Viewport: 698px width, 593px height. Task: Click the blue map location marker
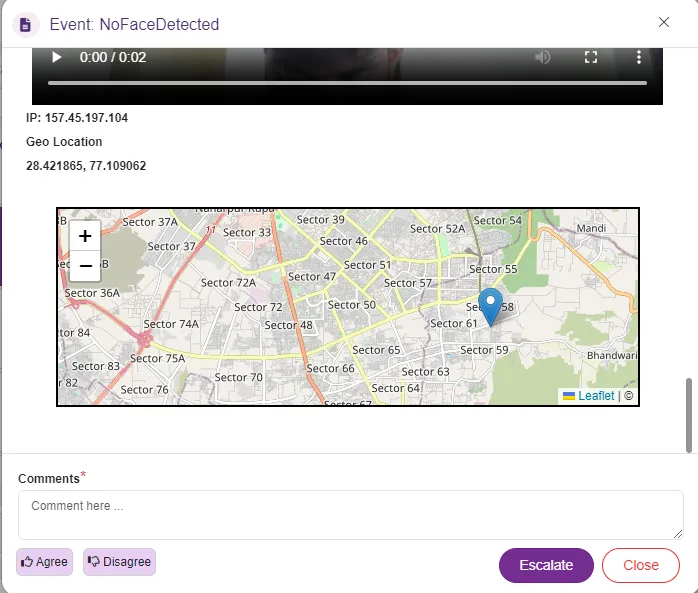490,307
